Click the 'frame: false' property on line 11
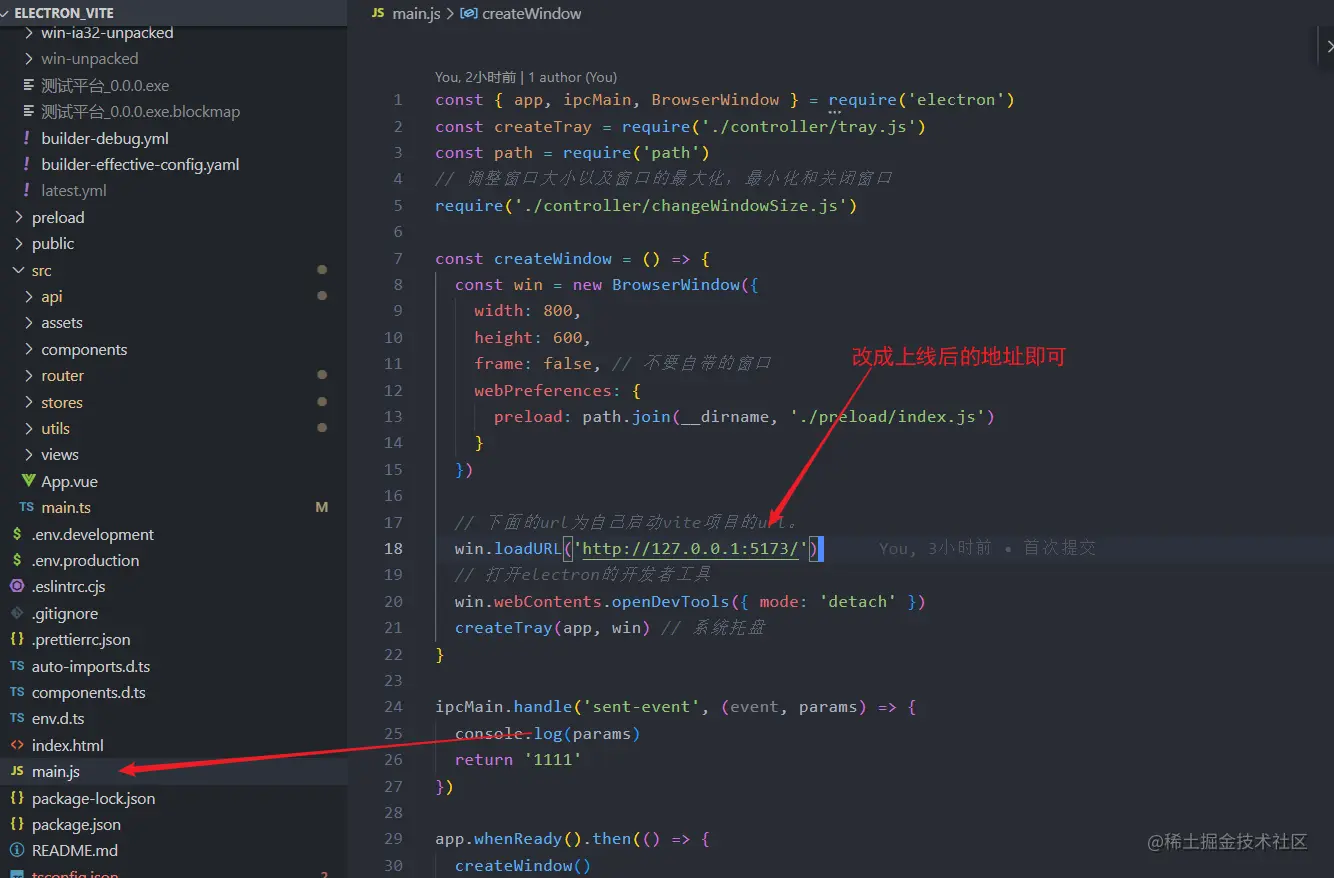The height and width of the screenshot is (878, 1334). tap(533, 363)
